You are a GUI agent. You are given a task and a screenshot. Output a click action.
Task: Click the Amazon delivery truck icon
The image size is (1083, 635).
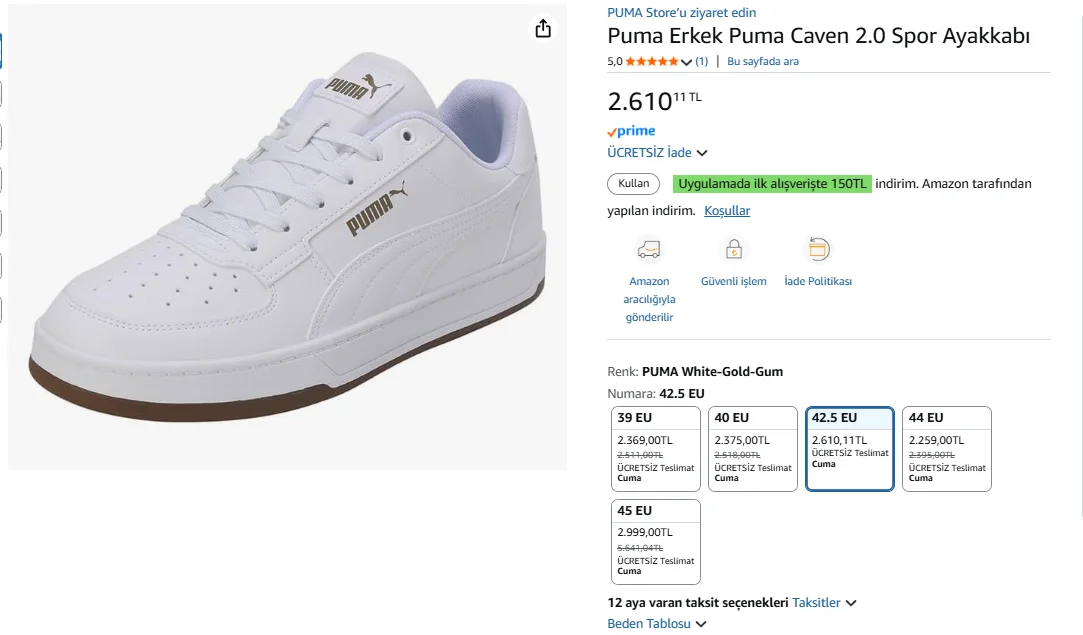[x=649, y=249]
